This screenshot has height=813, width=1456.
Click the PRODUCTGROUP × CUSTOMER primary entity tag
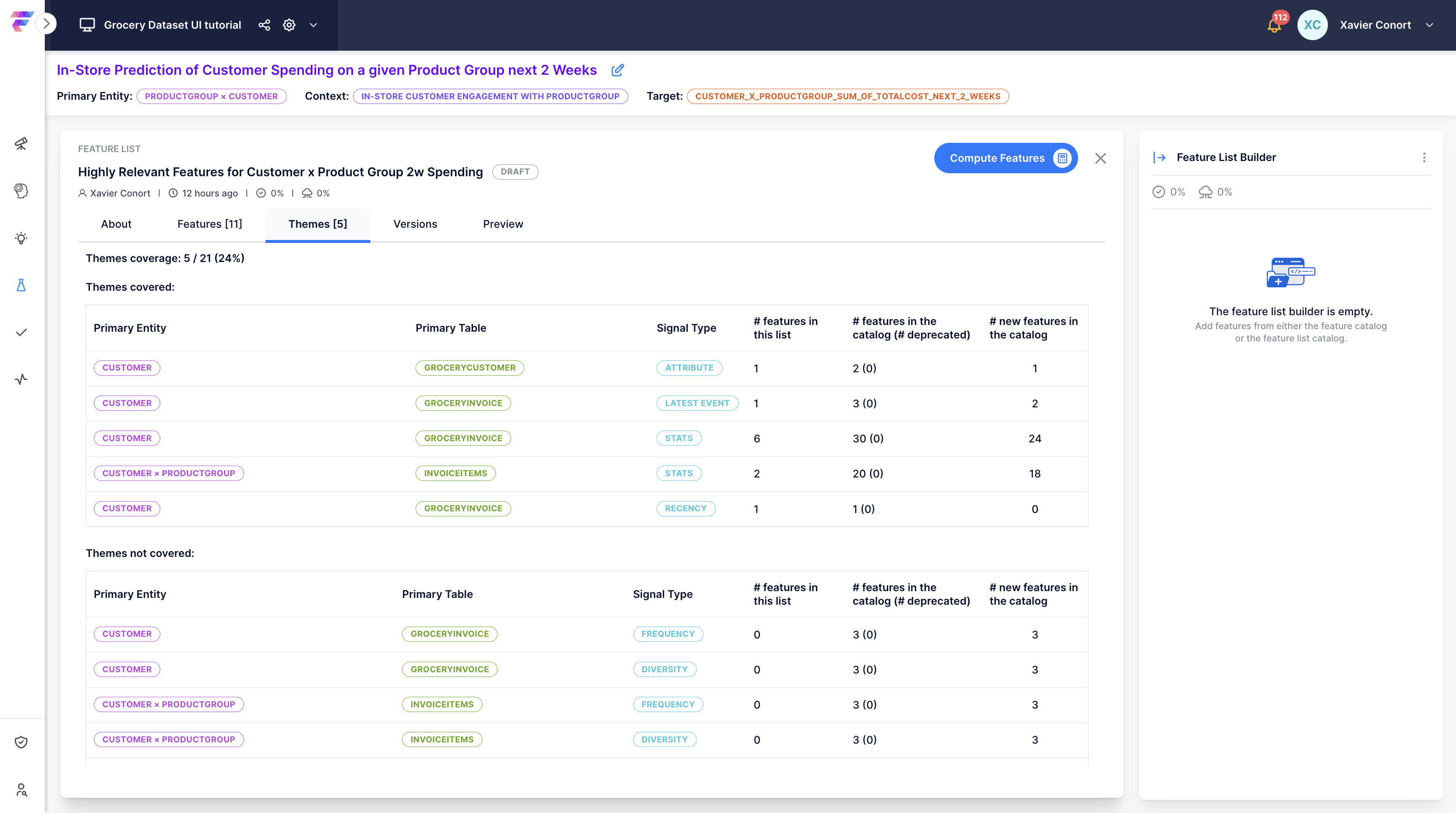click(211, 97)
